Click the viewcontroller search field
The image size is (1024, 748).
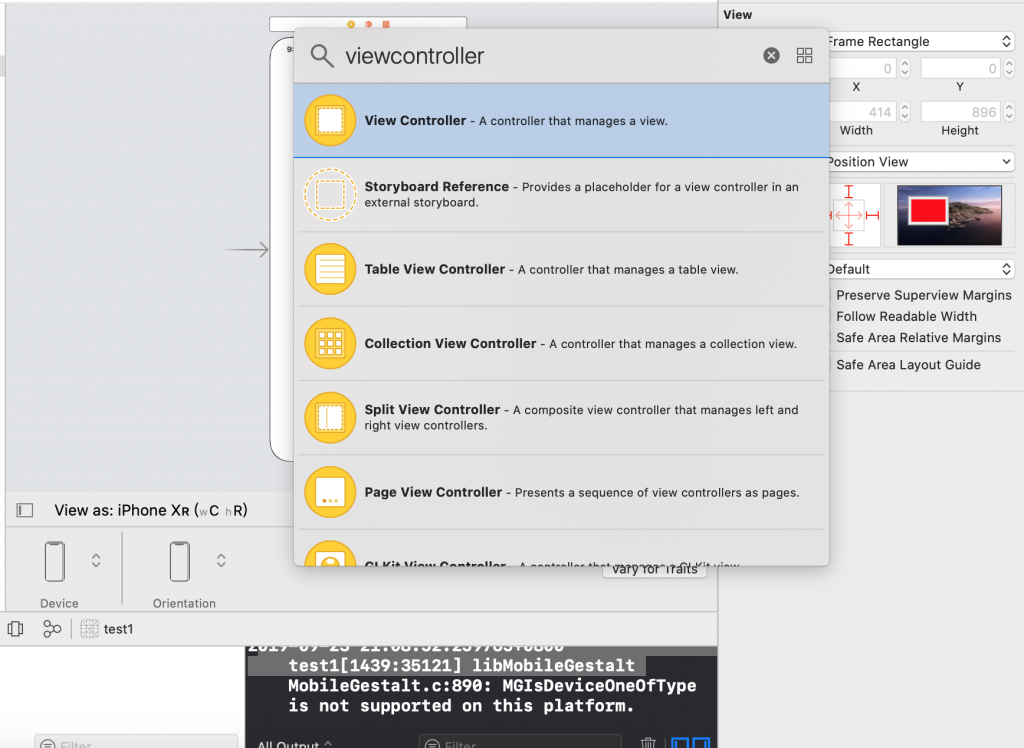pyautogui.click(x=549, y=56)
